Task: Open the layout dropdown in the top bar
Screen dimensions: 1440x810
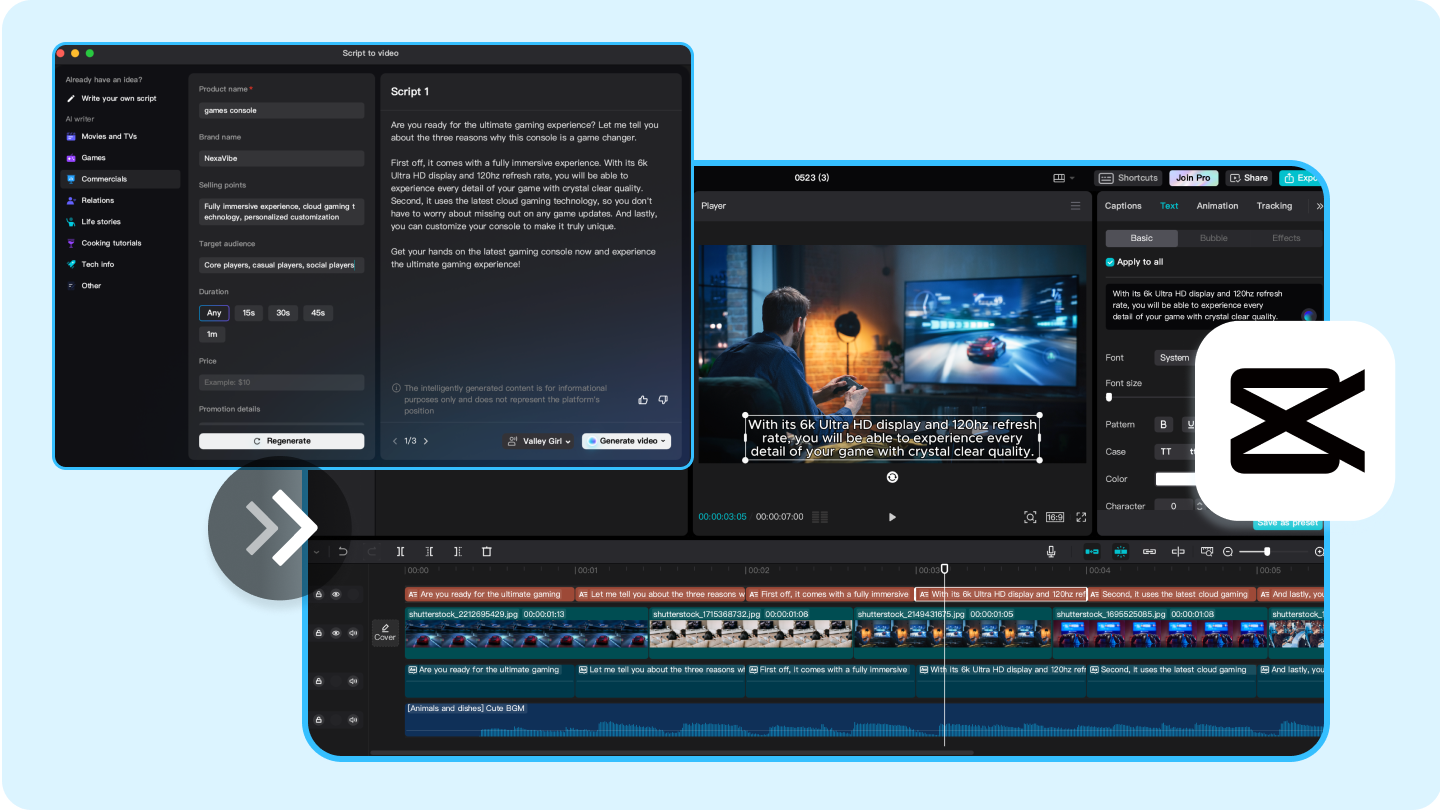Action: click(1063, 178)
